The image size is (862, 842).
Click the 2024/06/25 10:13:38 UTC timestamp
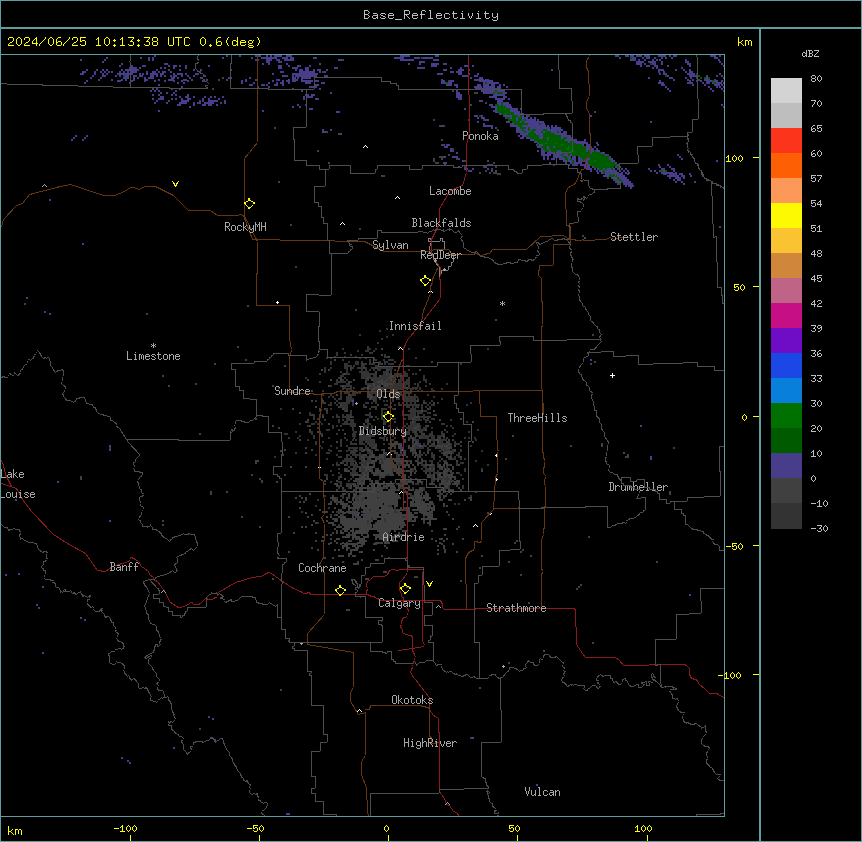[x=99, y=42]
